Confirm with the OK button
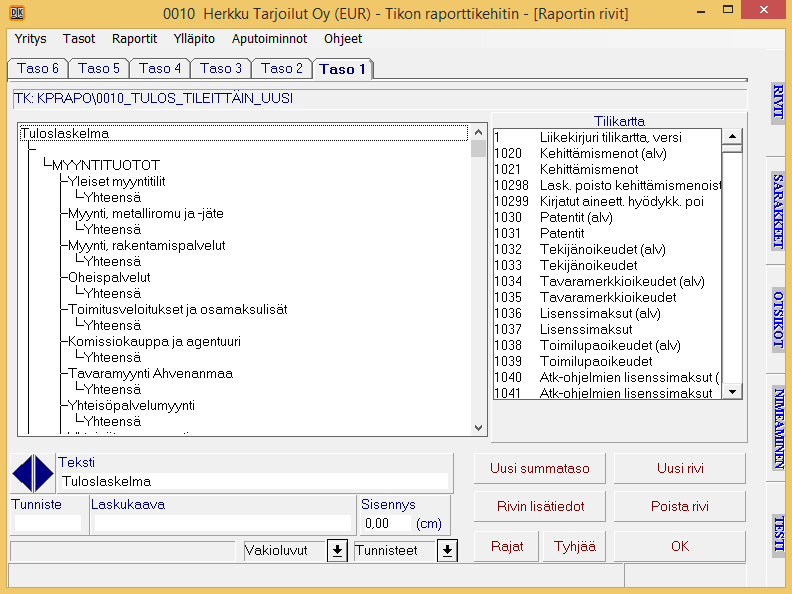 [x=680, y=546]
